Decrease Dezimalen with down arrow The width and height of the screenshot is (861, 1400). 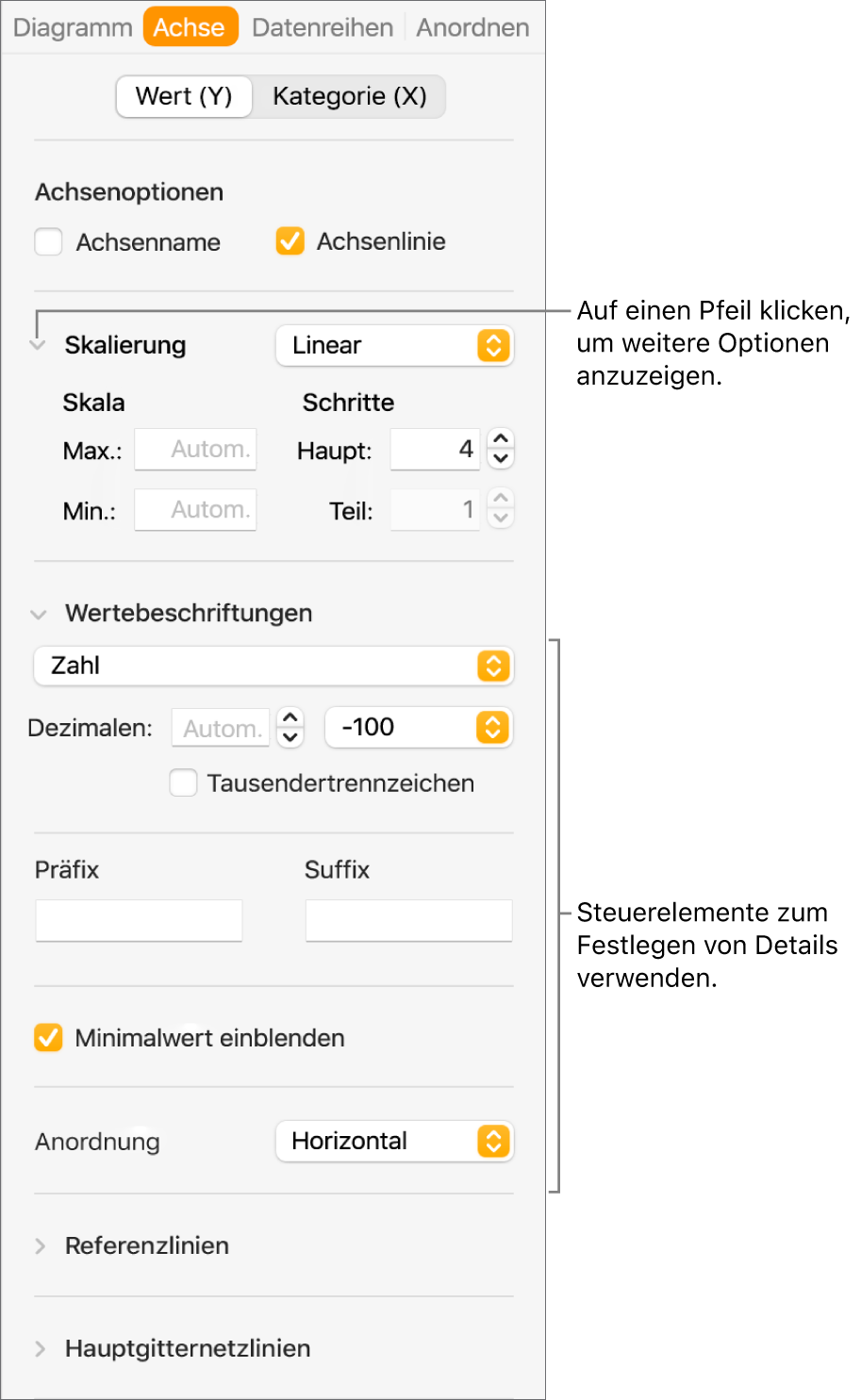point(290,738)
